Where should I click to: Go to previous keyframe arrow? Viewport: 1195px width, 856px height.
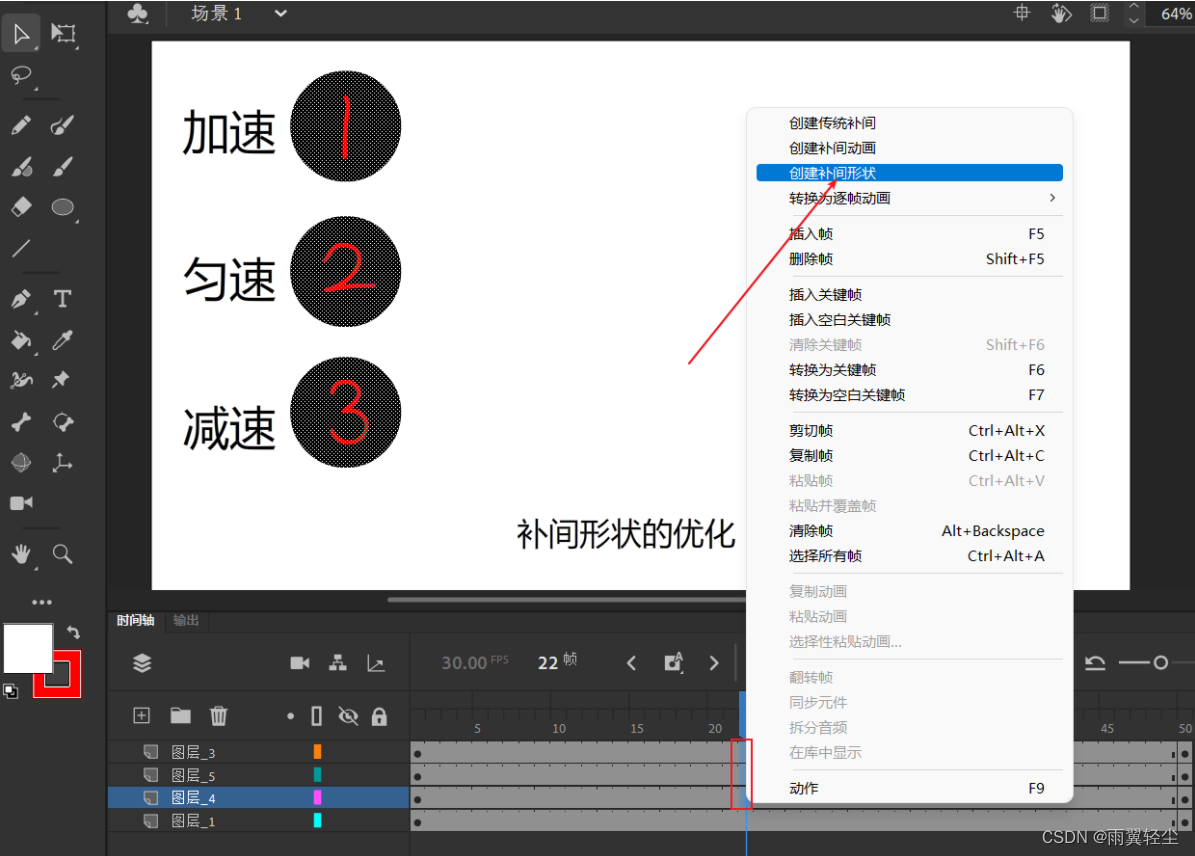coord(632,663)
